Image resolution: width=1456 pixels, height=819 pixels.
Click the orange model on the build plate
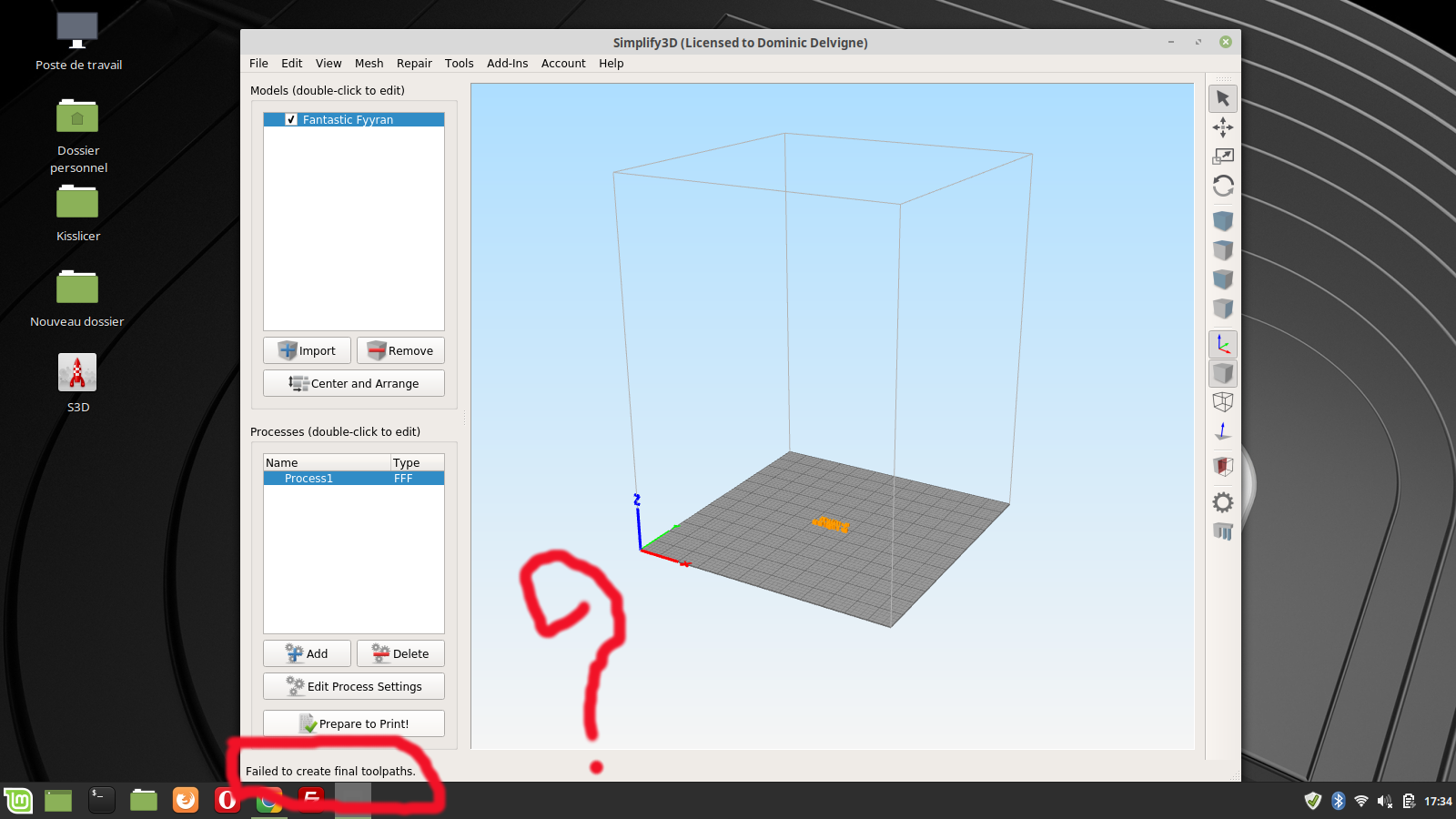pos(831,523)
